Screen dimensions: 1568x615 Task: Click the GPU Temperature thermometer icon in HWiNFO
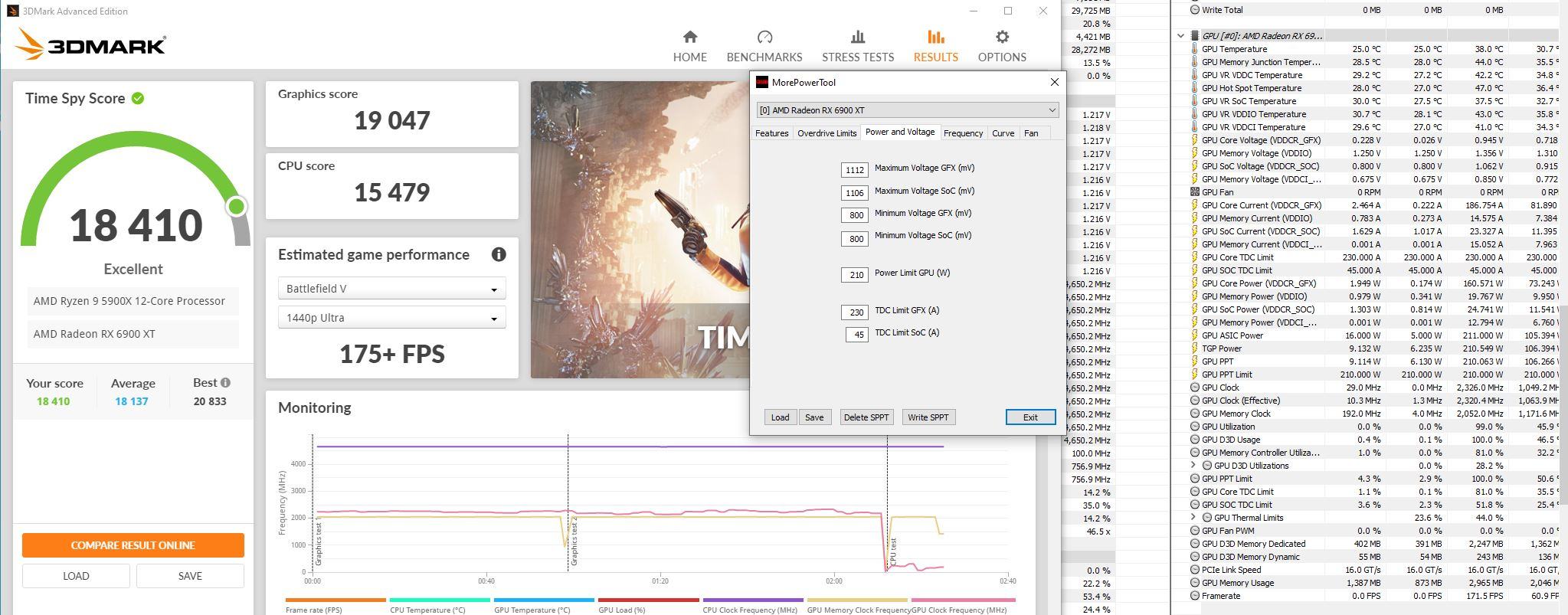1194,49
